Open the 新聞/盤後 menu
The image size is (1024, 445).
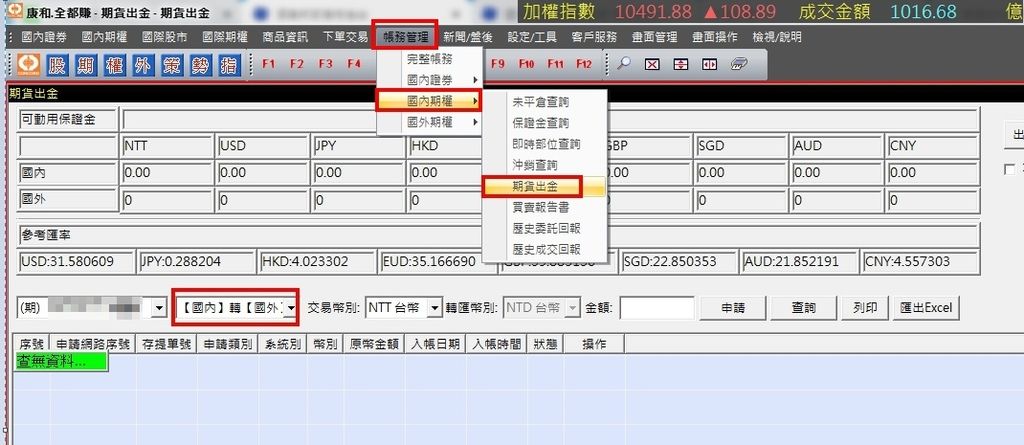[466, 37]
